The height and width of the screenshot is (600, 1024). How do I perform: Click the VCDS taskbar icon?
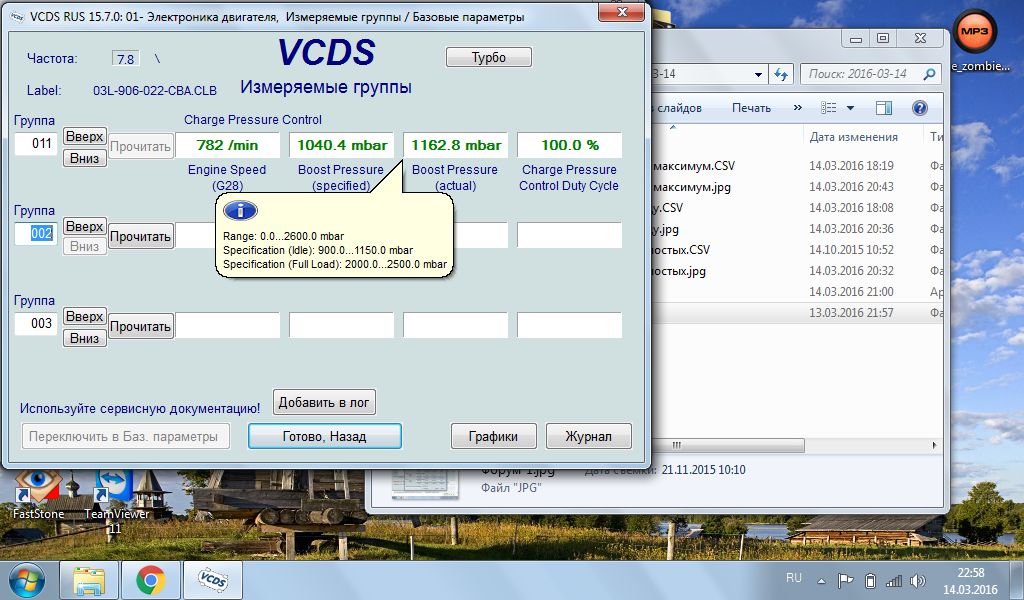212,580
